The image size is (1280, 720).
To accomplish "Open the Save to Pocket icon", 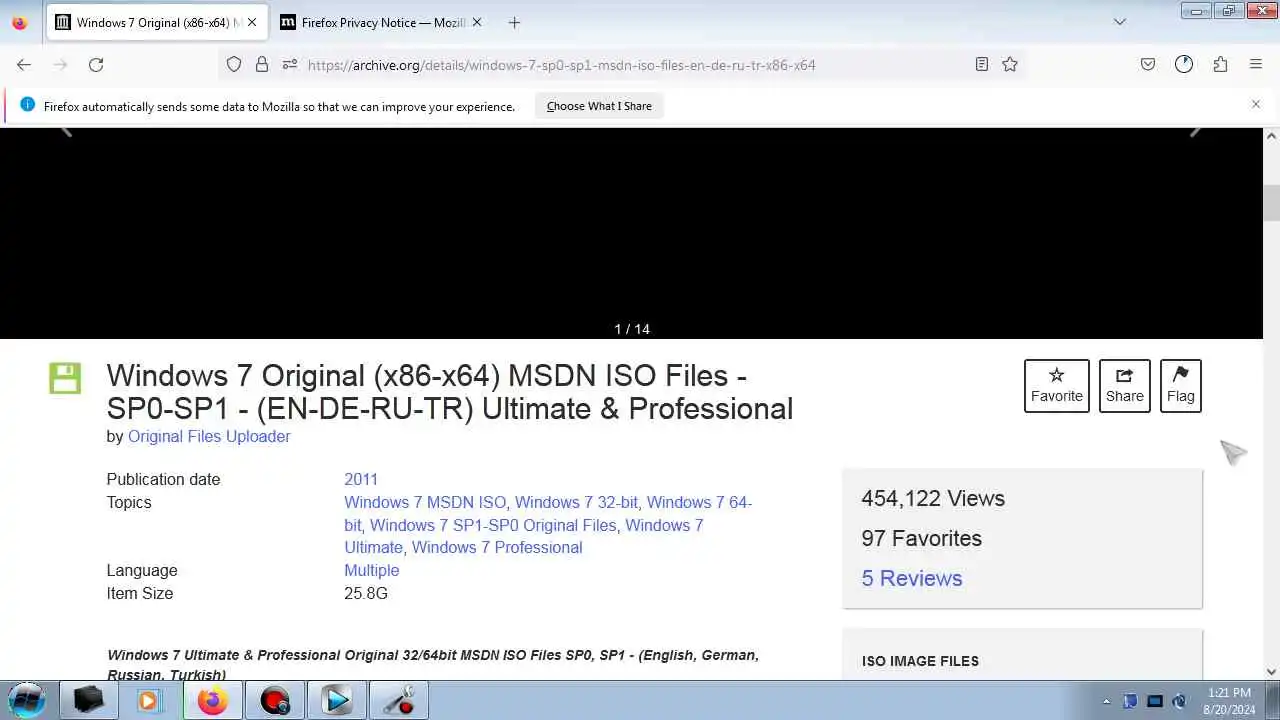I will [x=1148, y=64].
